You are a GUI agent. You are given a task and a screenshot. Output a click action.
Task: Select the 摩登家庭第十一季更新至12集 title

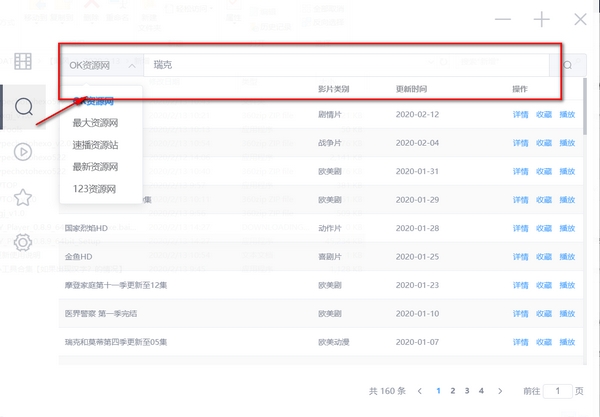pos(116,285)
